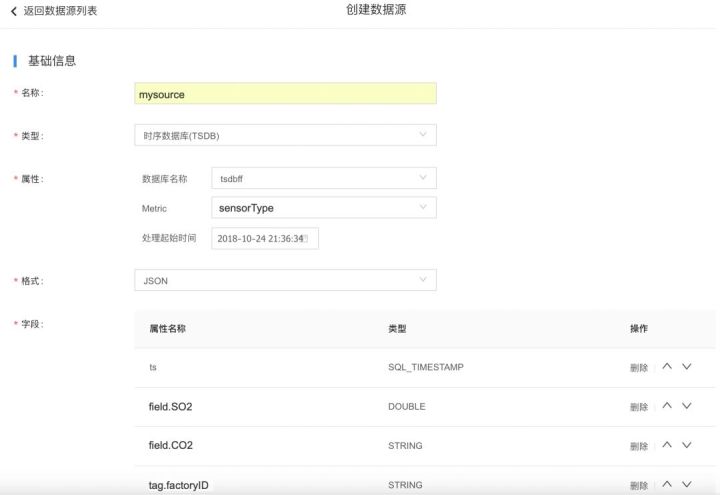Image resolution: width=720 pixels, height=495 pixels.
Task: Open the 类型 dropdown showing 时序数据库(TSDB)
Action: point(285,135)
